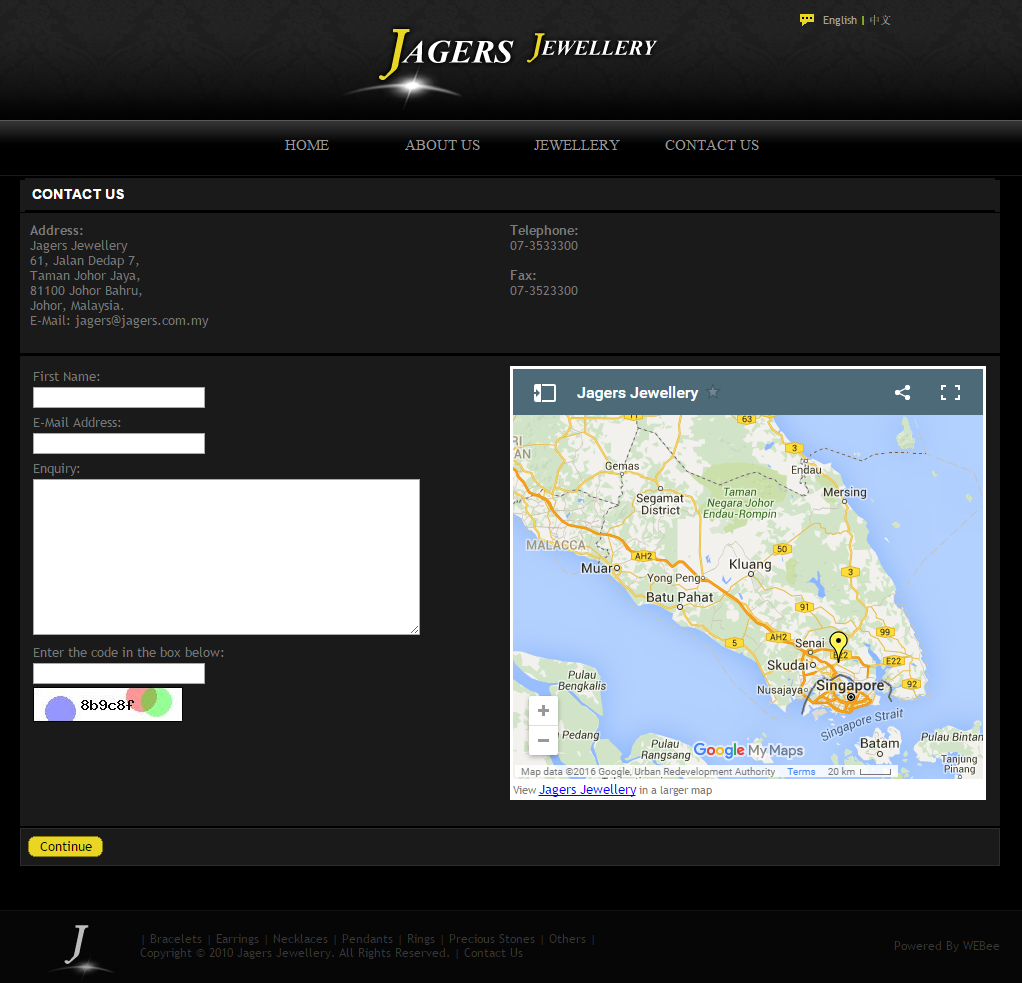Zoom out on the map
1022x983 pixels.
point(543,741)
